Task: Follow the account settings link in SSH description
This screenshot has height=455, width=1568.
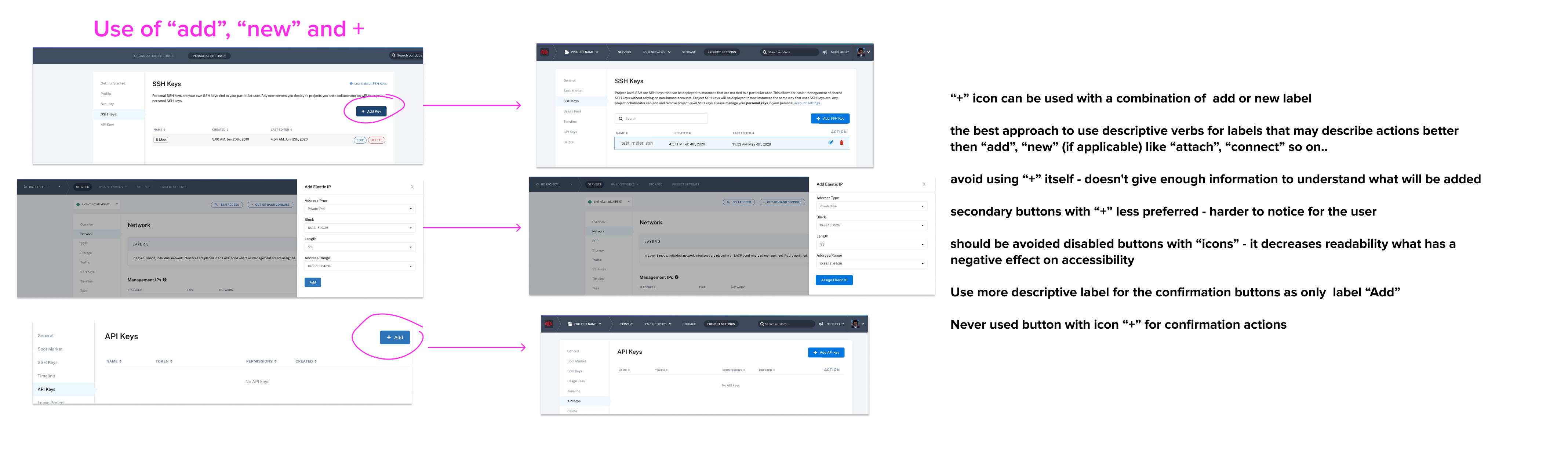Action: (x=807, y=104)
